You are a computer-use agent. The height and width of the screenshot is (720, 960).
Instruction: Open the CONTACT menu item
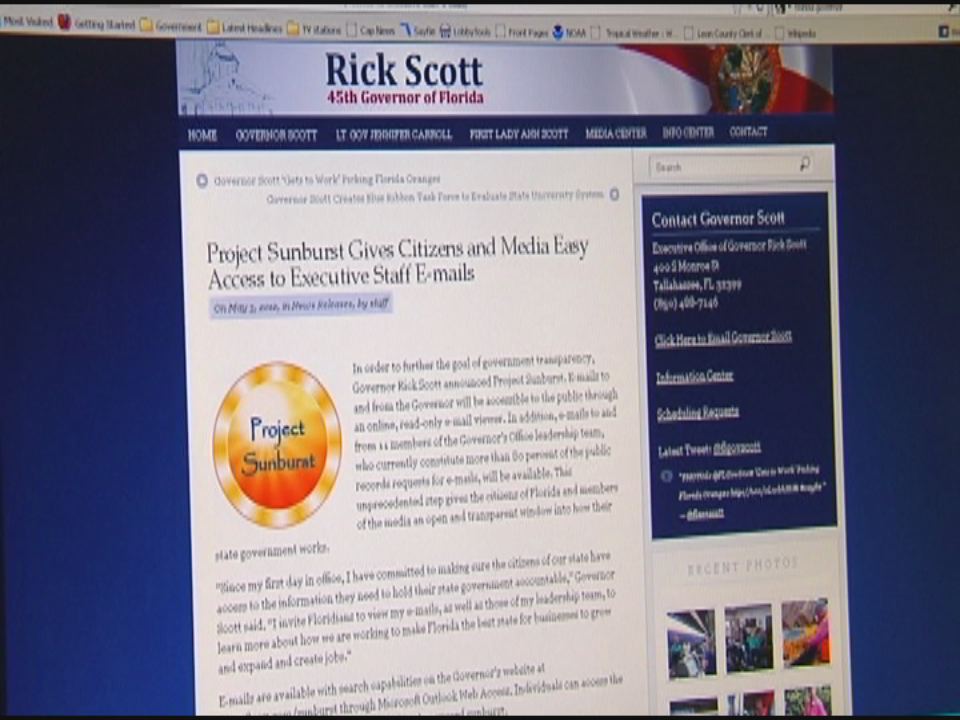tap(748, 132)
